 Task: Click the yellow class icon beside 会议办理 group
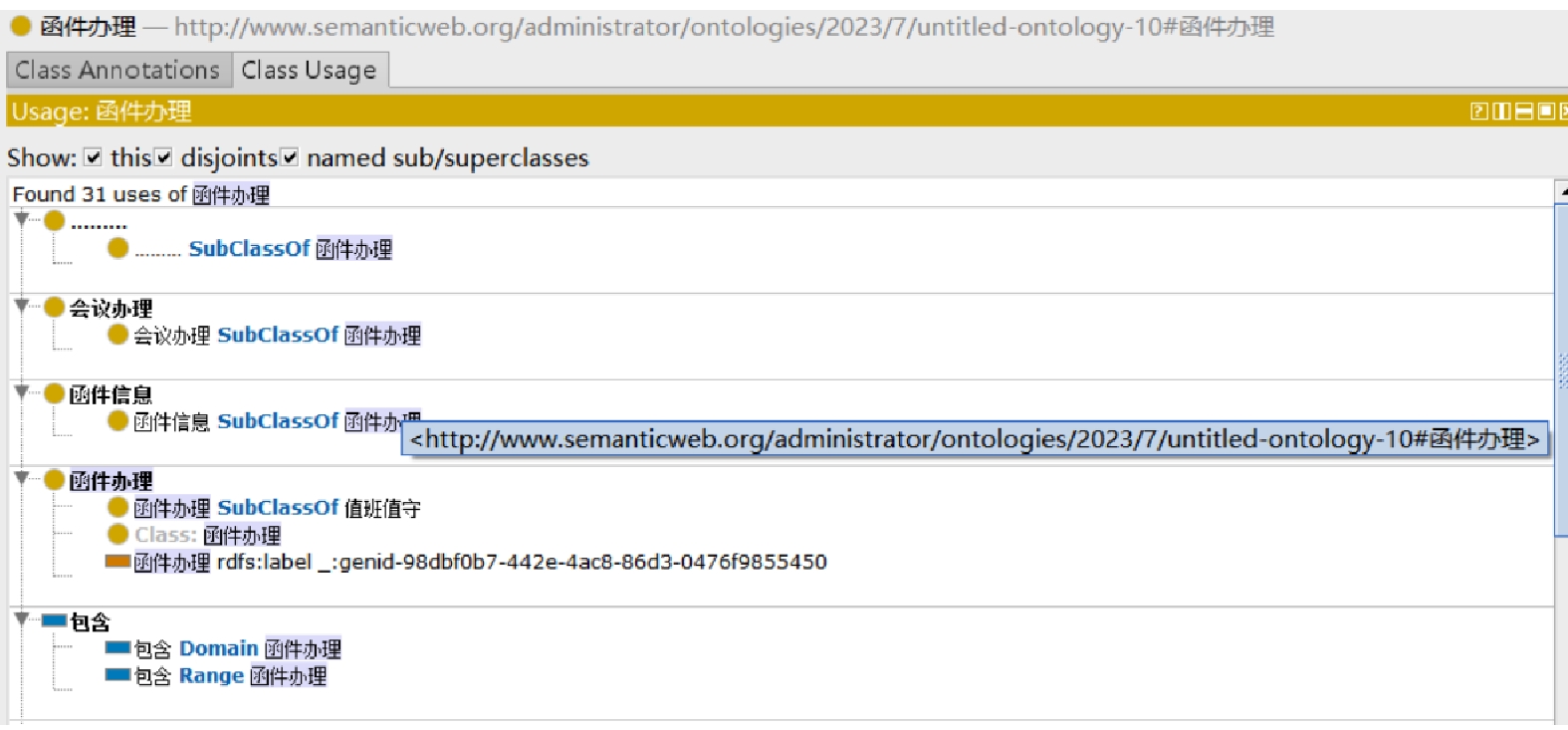pyautogui.click(x=55, y=308)
